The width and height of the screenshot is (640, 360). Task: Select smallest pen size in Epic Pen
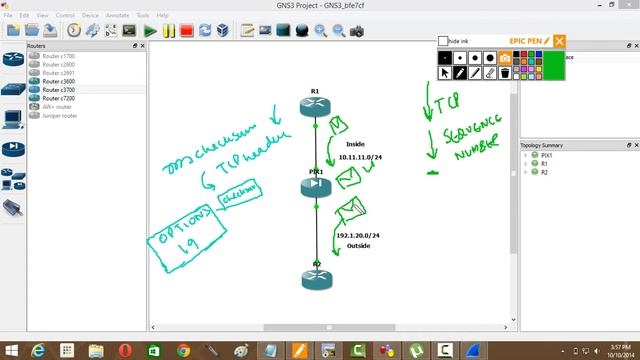pyautogui.click(x=444, y=58)
